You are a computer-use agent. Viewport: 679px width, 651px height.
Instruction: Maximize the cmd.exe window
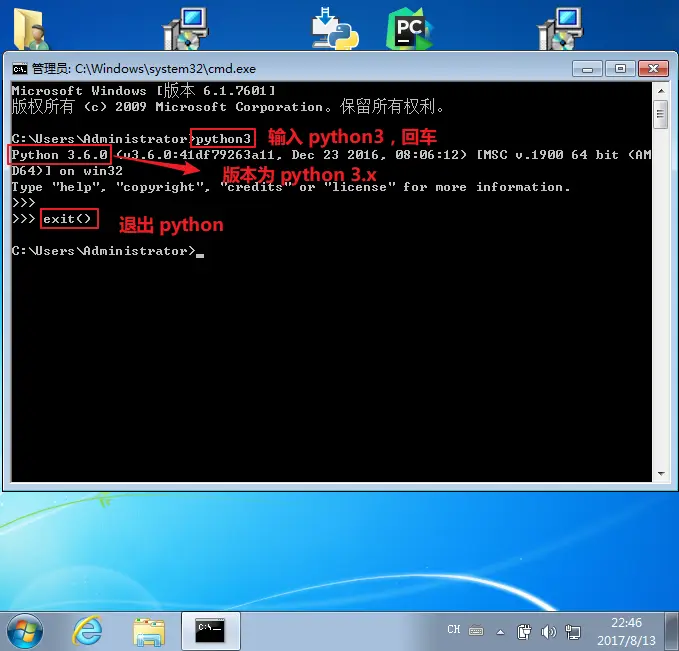[620, 69]
